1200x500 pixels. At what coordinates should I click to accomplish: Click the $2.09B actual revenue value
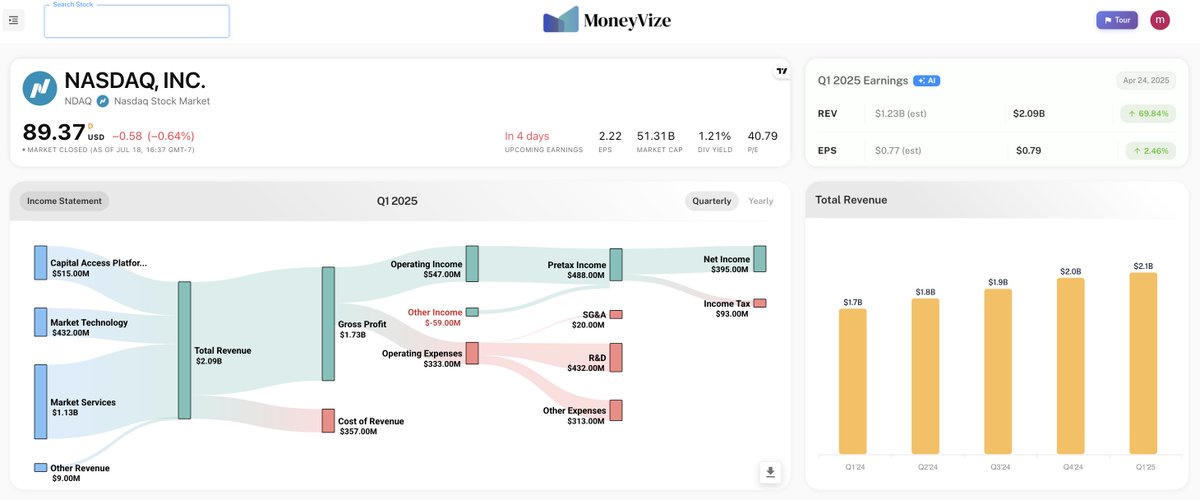tap(1029, 114)
